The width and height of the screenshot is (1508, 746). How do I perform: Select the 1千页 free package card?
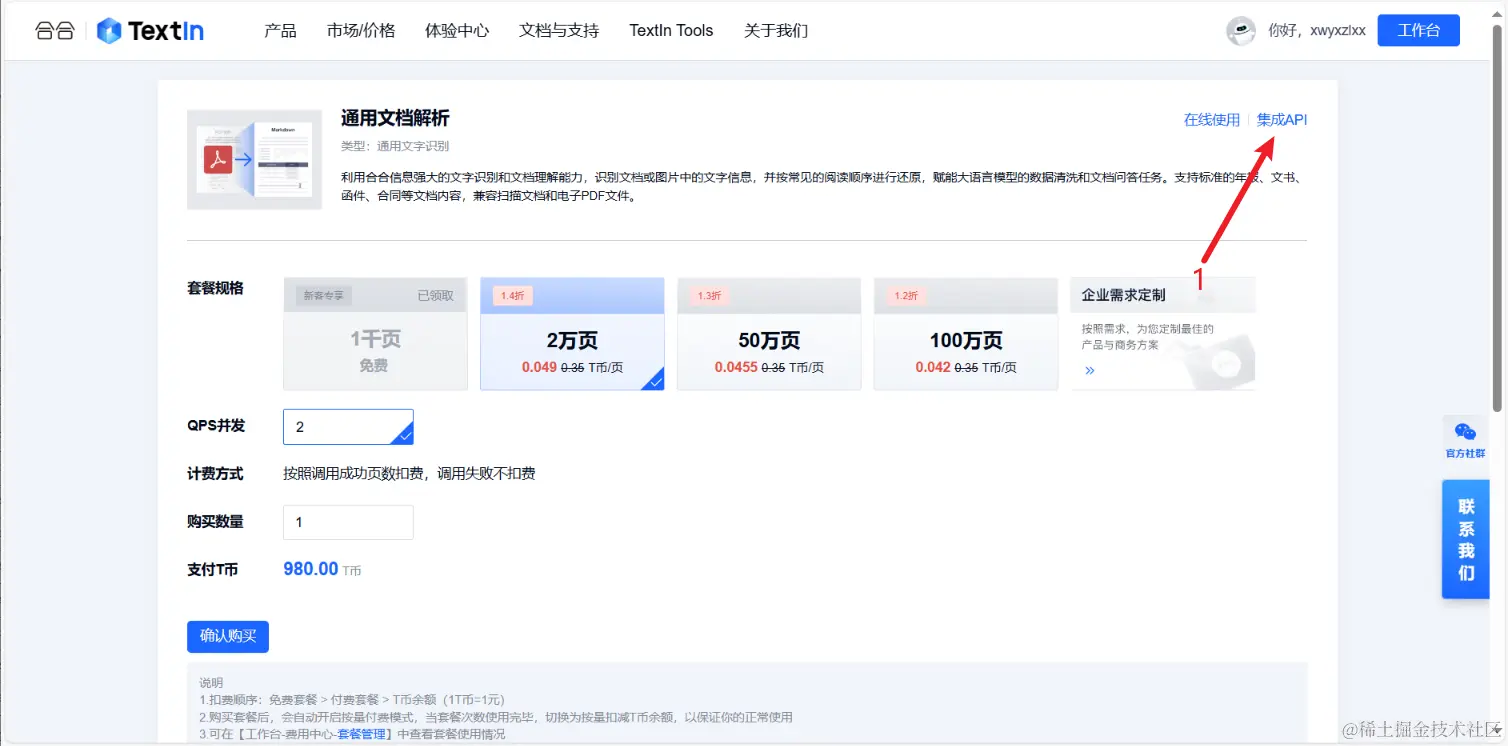[375, 334]
